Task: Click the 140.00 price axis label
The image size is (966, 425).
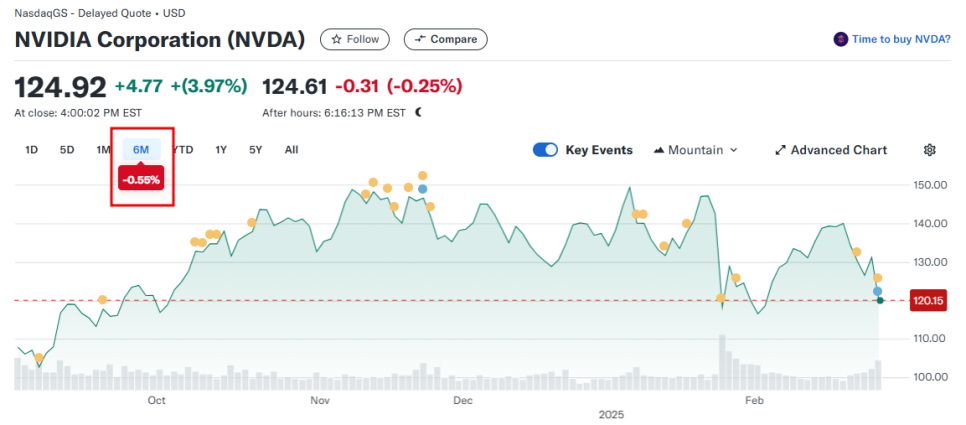Action: 929,224
